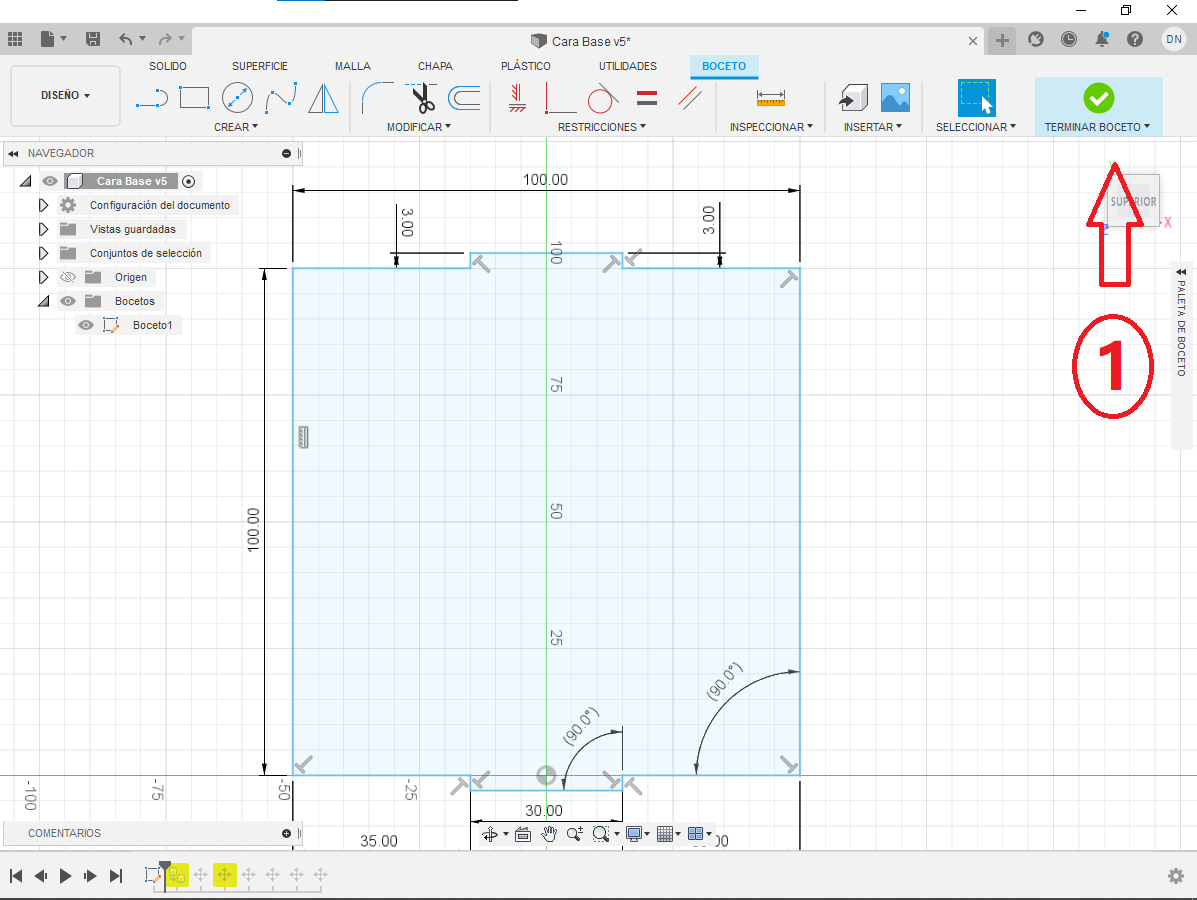Open the SELECCIONAR dropdown menu
This screenshot has width=1197, height=900.
[x=976, y=127]
